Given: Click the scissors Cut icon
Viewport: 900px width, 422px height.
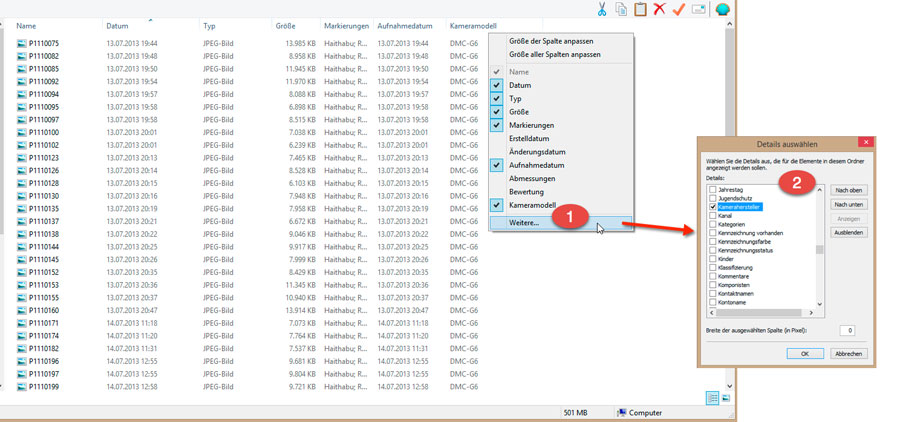Looking at the screenshot, I should tap(602, 9).
